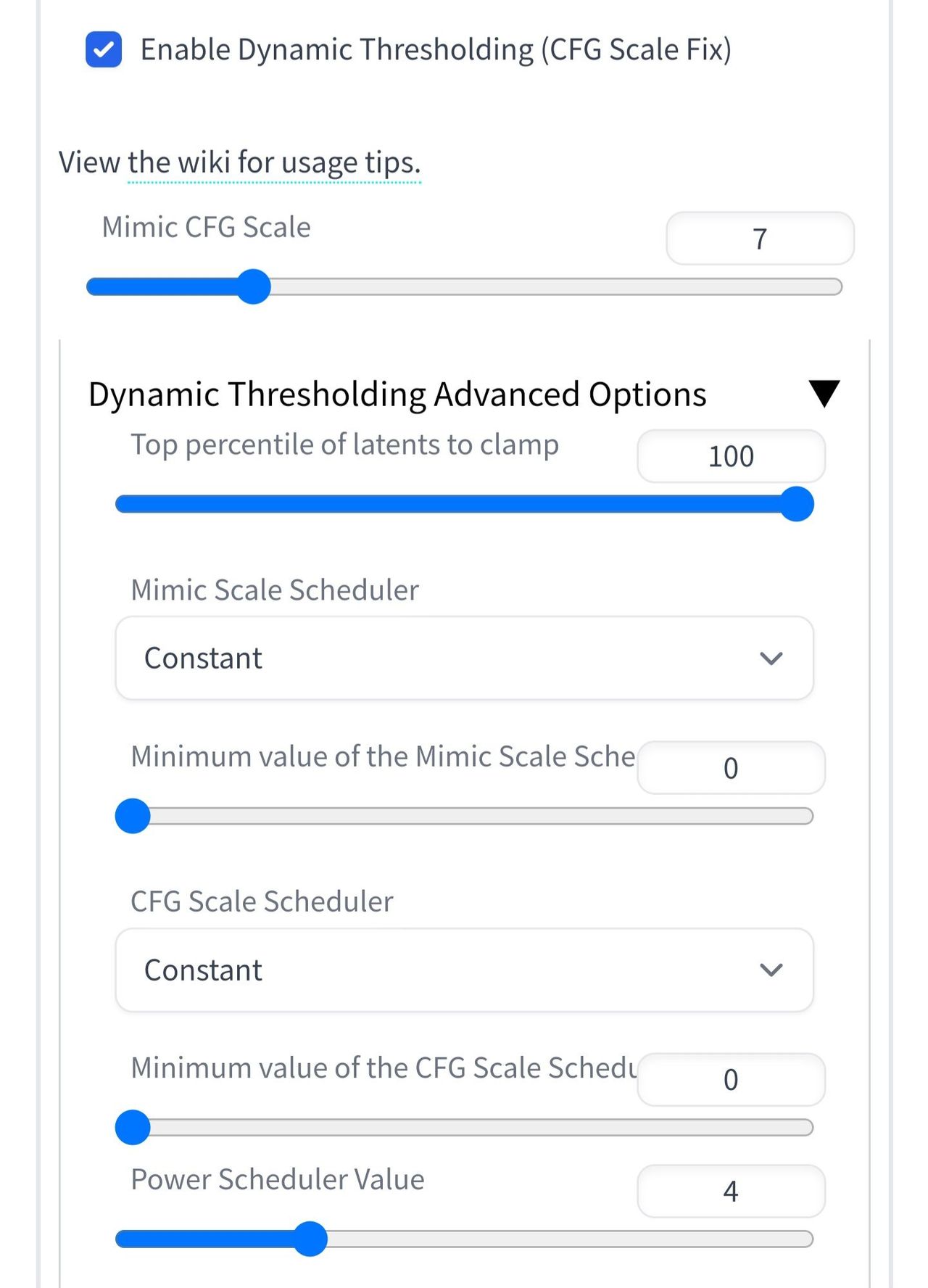Click the Power Scheduler Value slider handle
928x1288 pixels.
coord(310,1239)
